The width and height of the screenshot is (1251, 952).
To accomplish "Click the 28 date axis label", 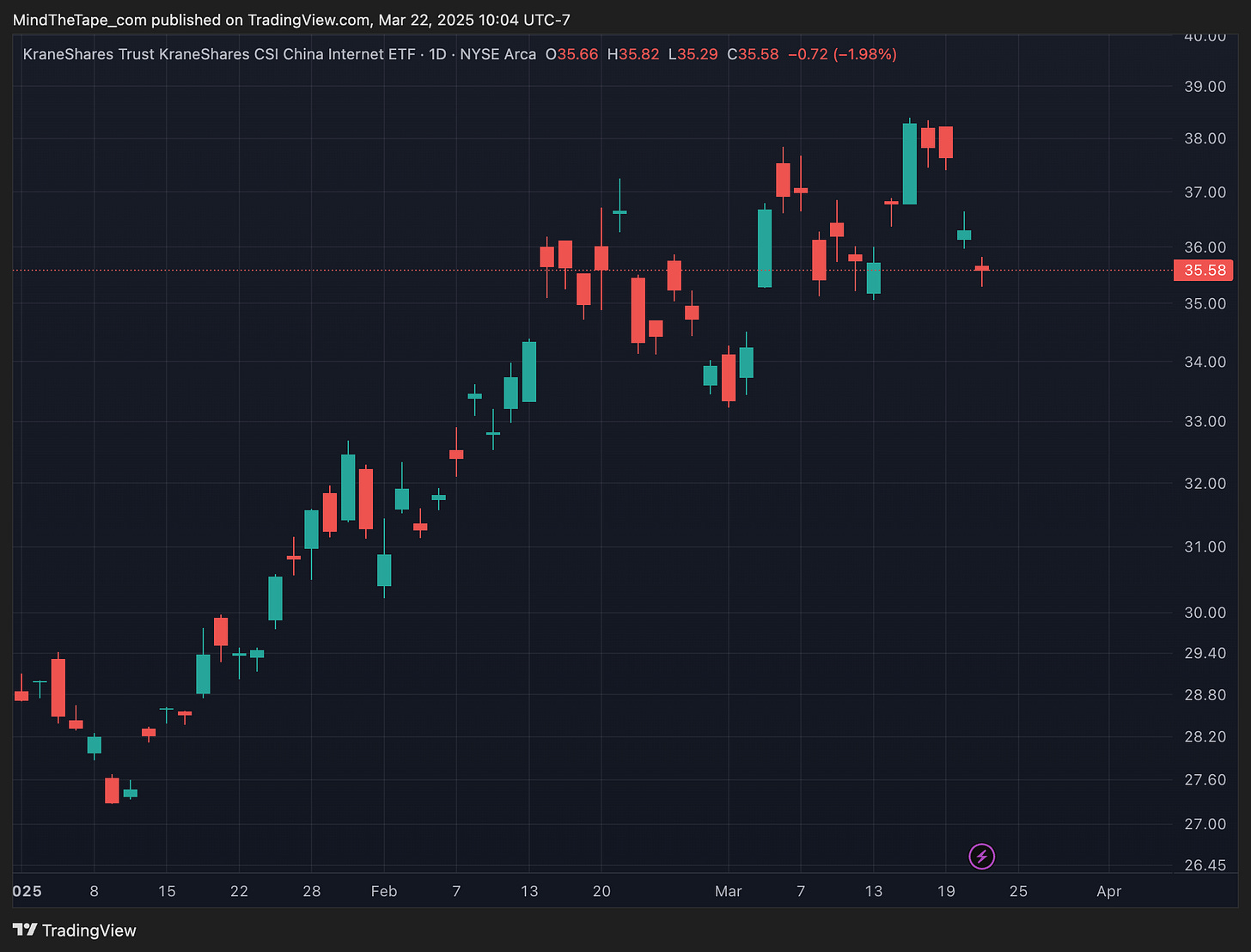I will (312, 891).
